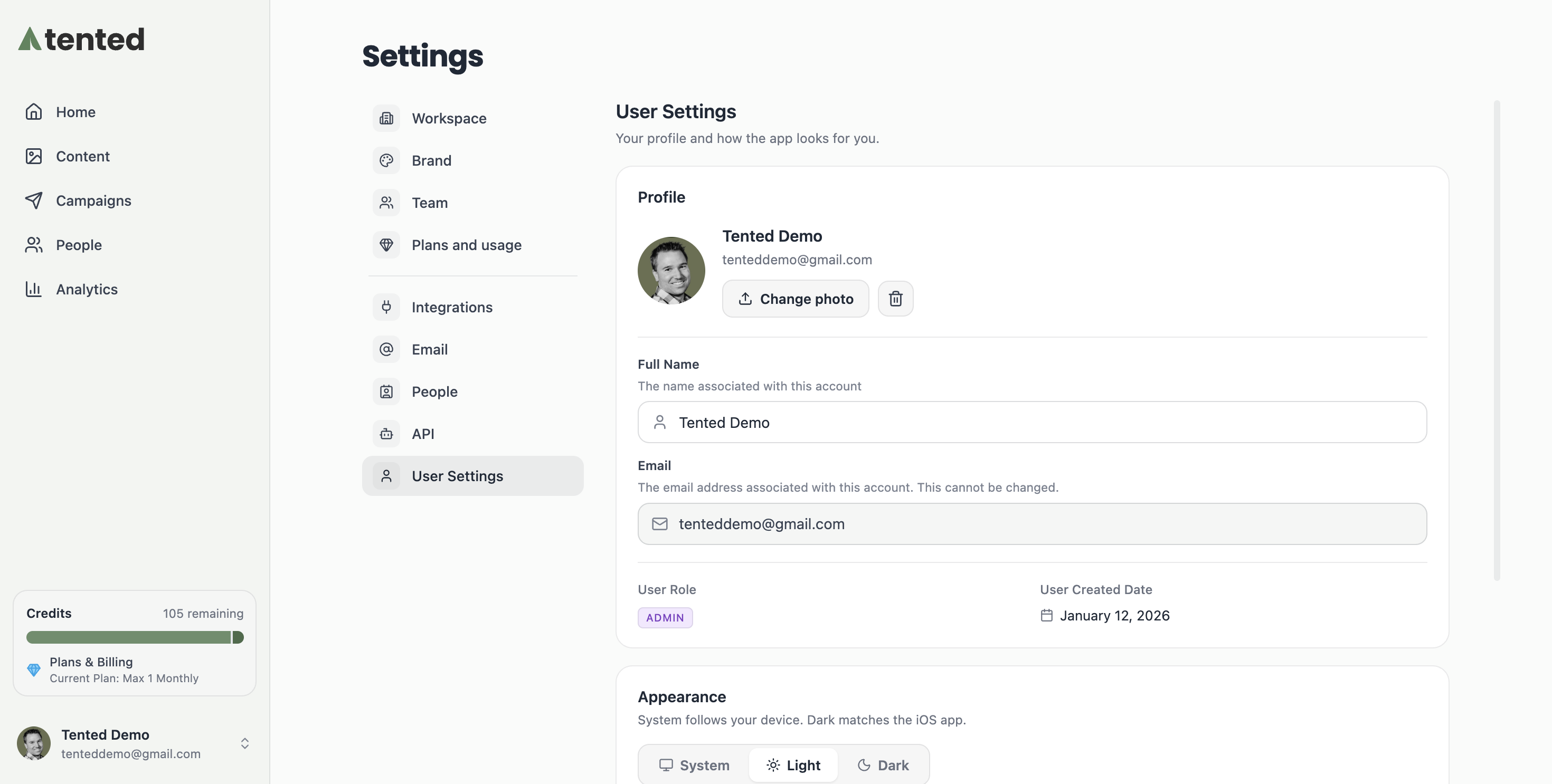The width and height of the screenshot is (1552, 784).
Task: Select System appearance mode
Action: [695, 766]
